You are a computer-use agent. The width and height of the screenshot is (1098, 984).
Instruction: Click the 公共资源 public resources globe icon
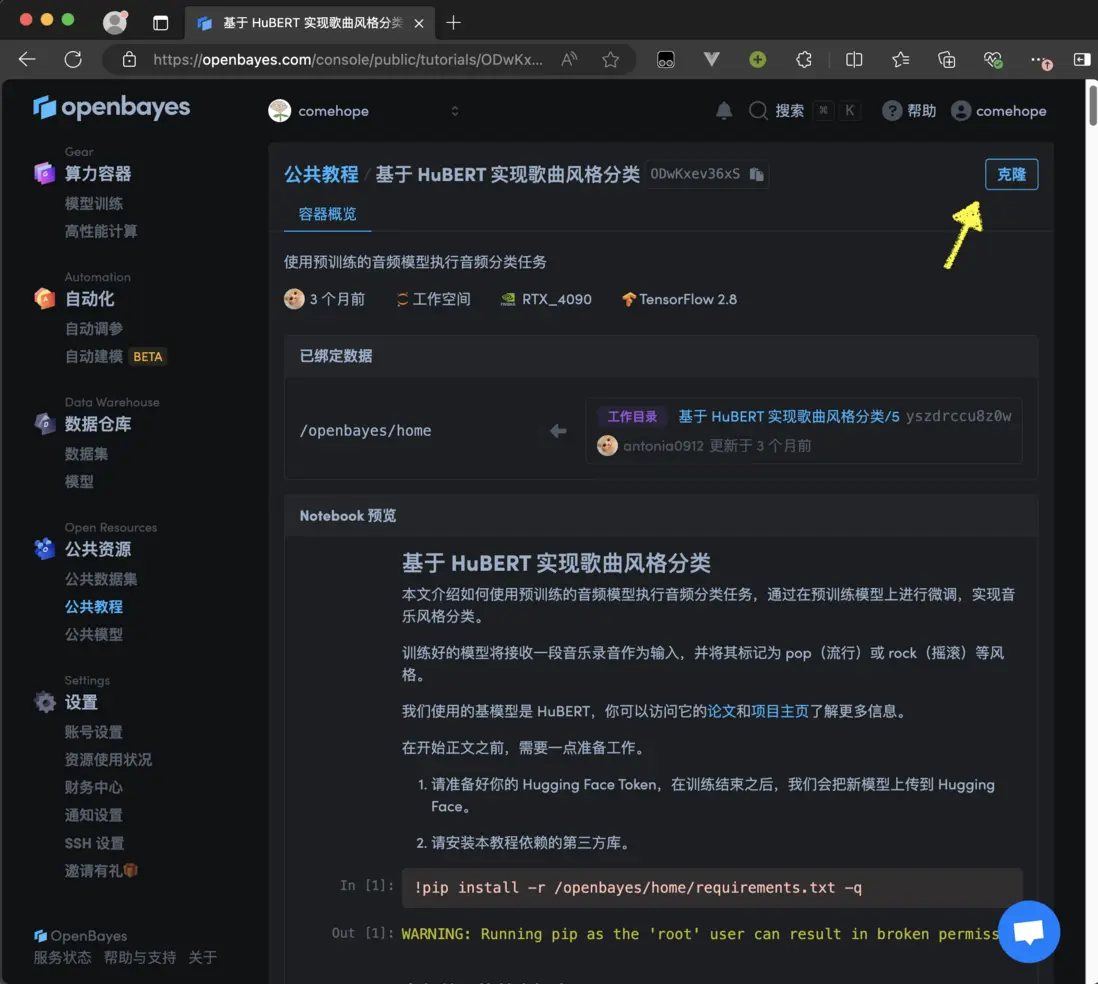coord(43,548)
